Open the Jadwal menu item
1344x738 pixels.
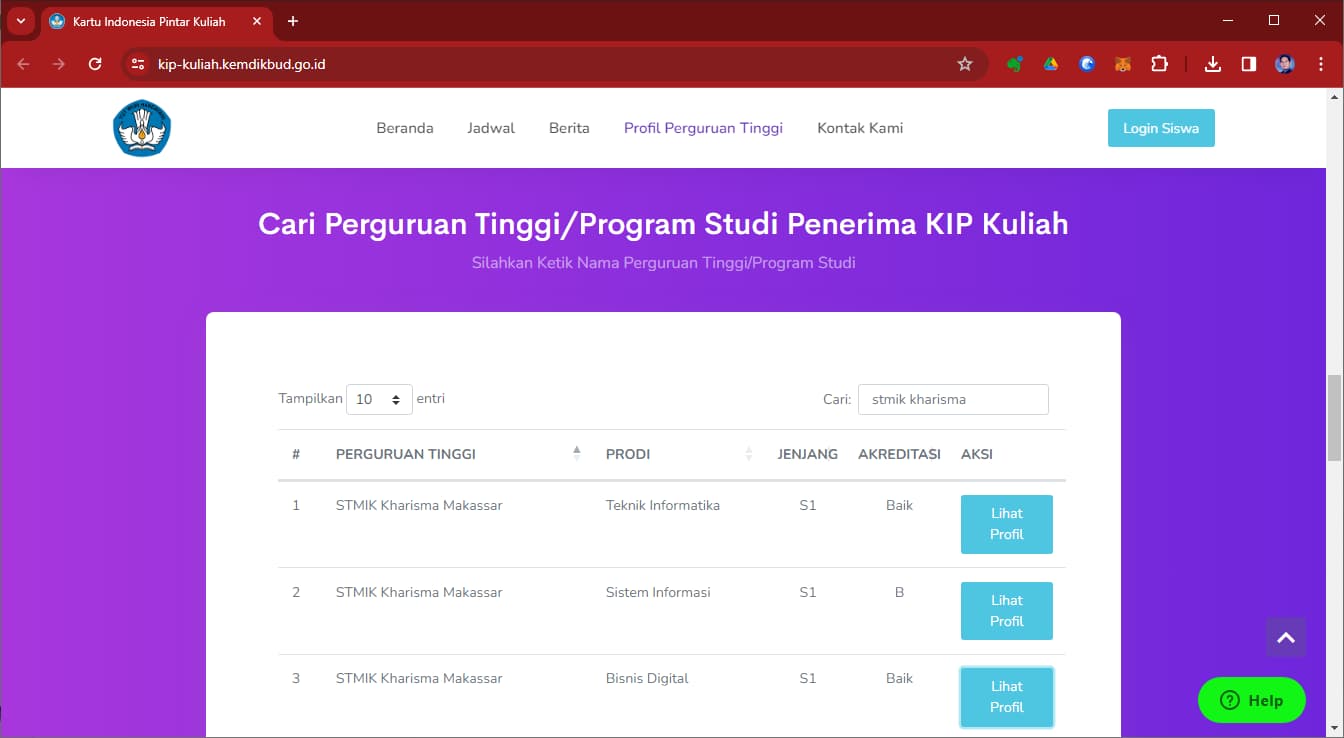coord(491,128)
